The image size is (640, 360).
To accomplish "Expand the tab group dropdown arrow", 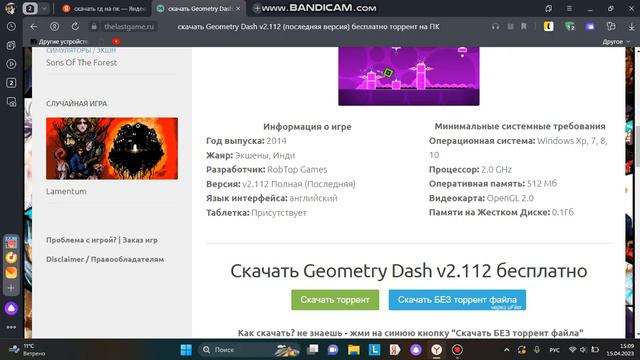I will point(44,8).
